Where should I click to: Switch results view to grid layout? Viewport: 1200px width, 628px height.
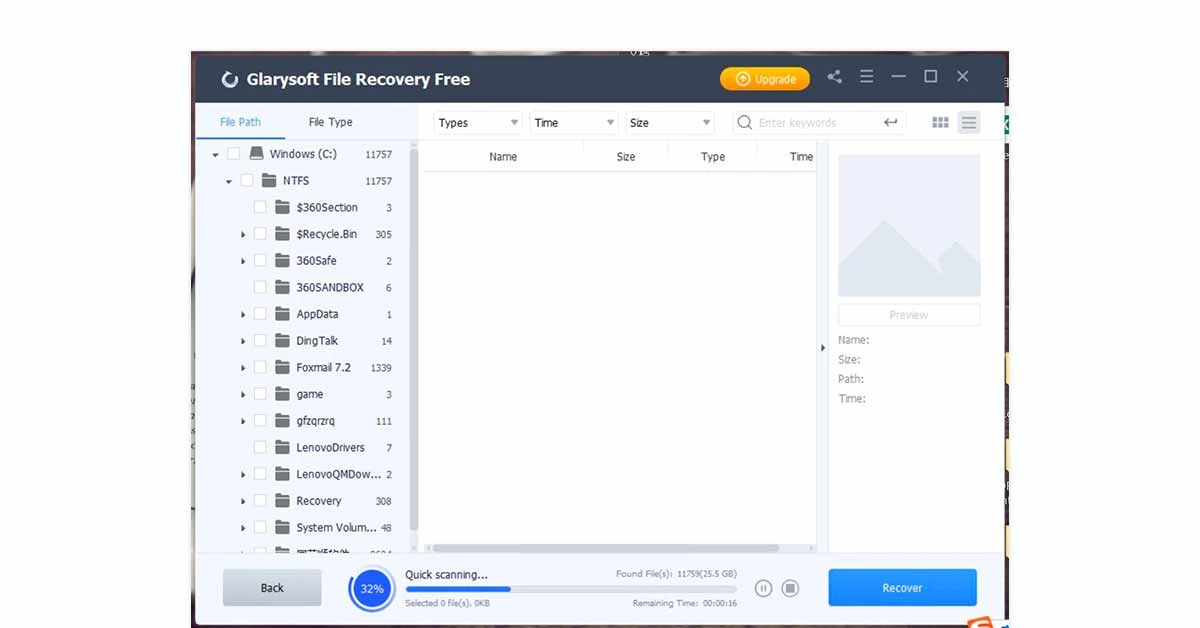[939, 122]
